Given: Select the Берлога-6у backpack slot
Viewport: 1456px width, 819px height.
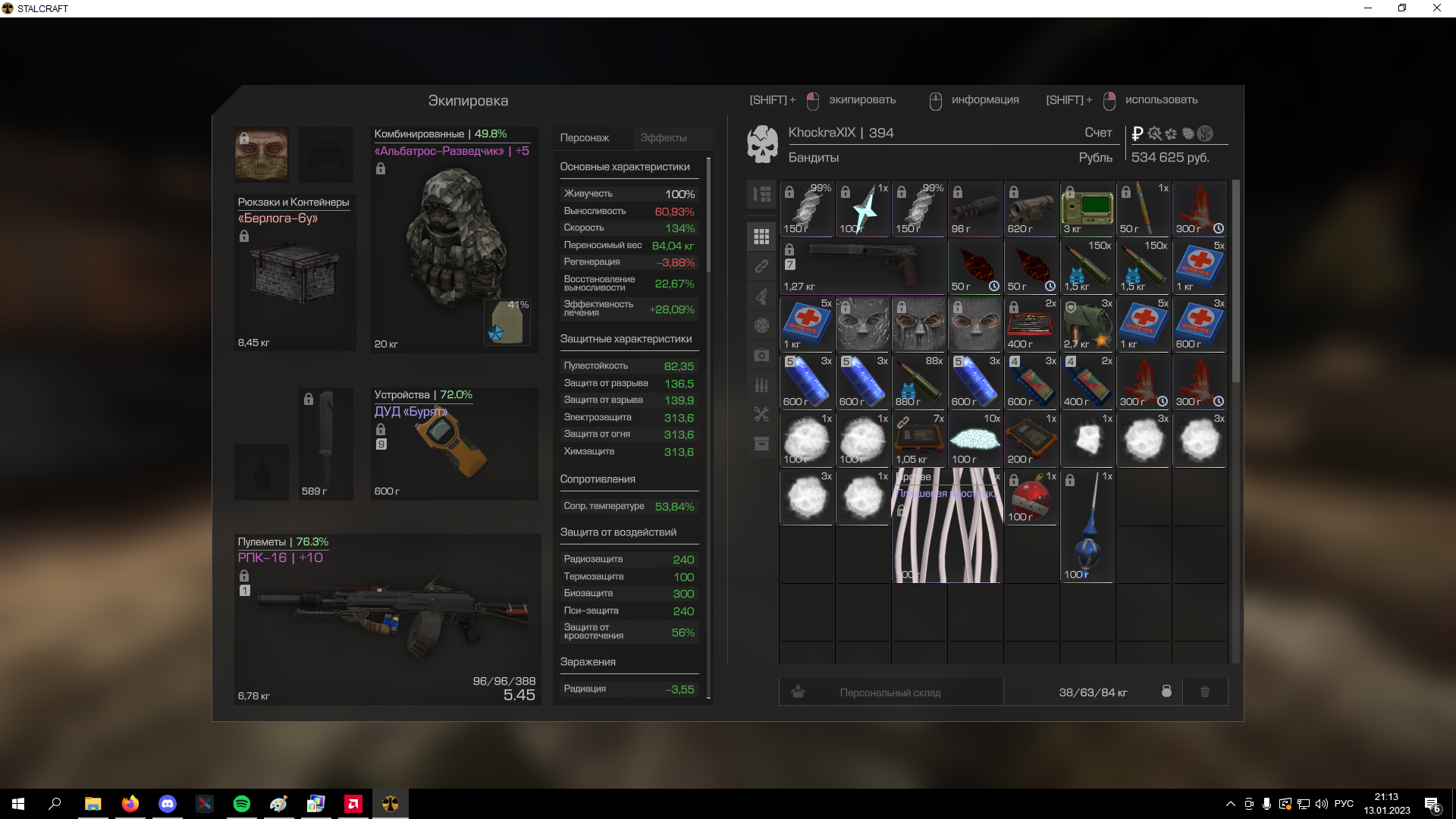Looking at the screenshot, I should 295,271.
